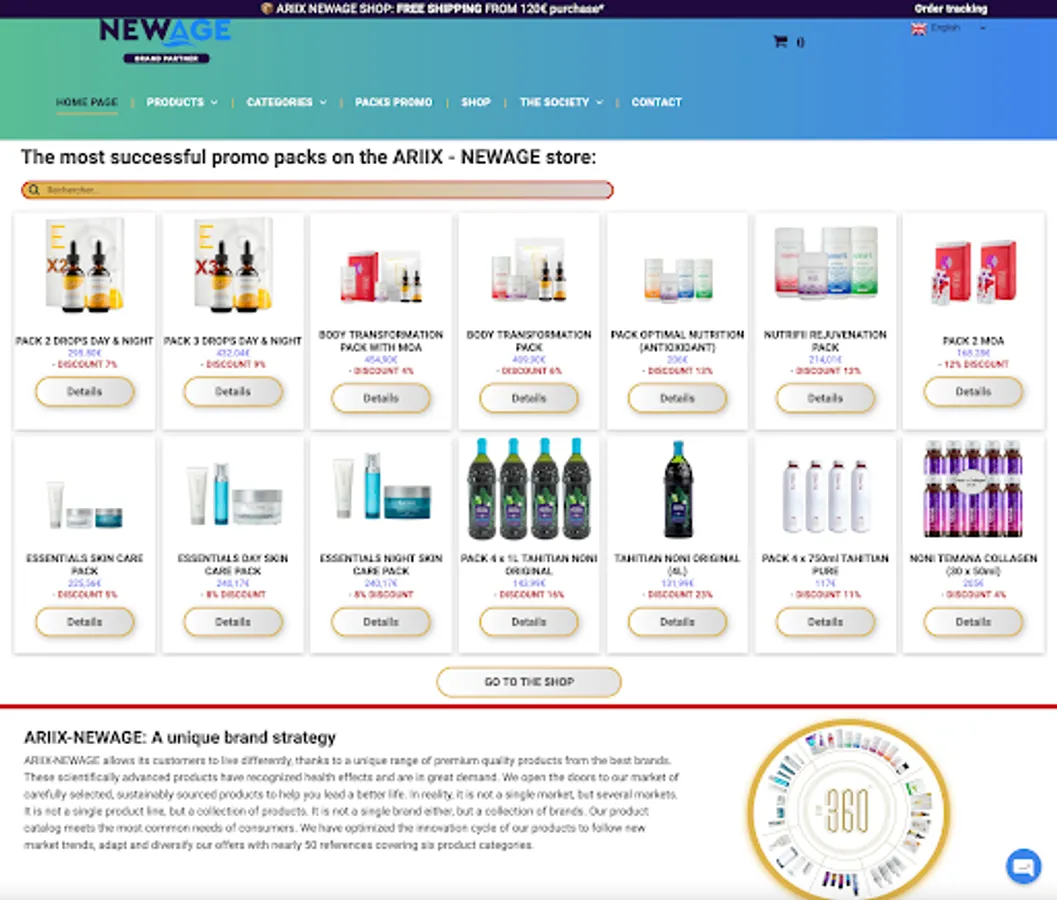This screenshot has width=1057, height=900.
Task: Click the NEWAGE logo
Action: (165, 40)
